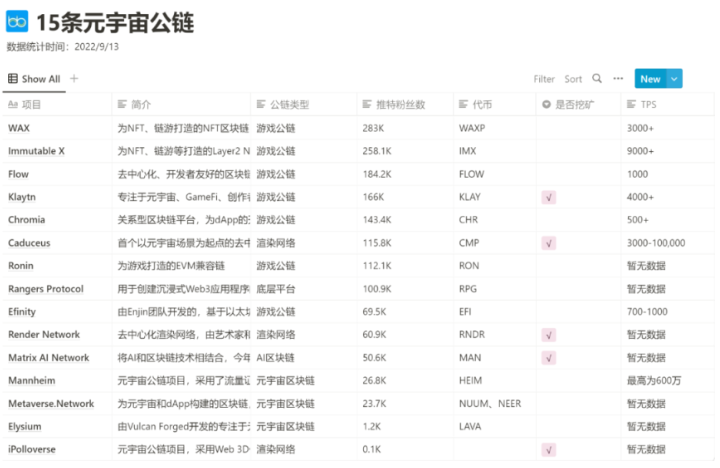720x468 pixels.
Task: Click the 推特粉丝数 column header
Action: [405, 105]
